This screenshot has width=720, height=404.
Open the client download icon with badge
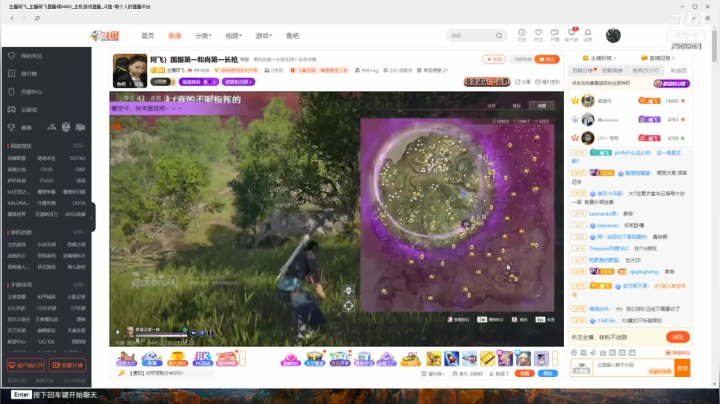coord(571,35)
